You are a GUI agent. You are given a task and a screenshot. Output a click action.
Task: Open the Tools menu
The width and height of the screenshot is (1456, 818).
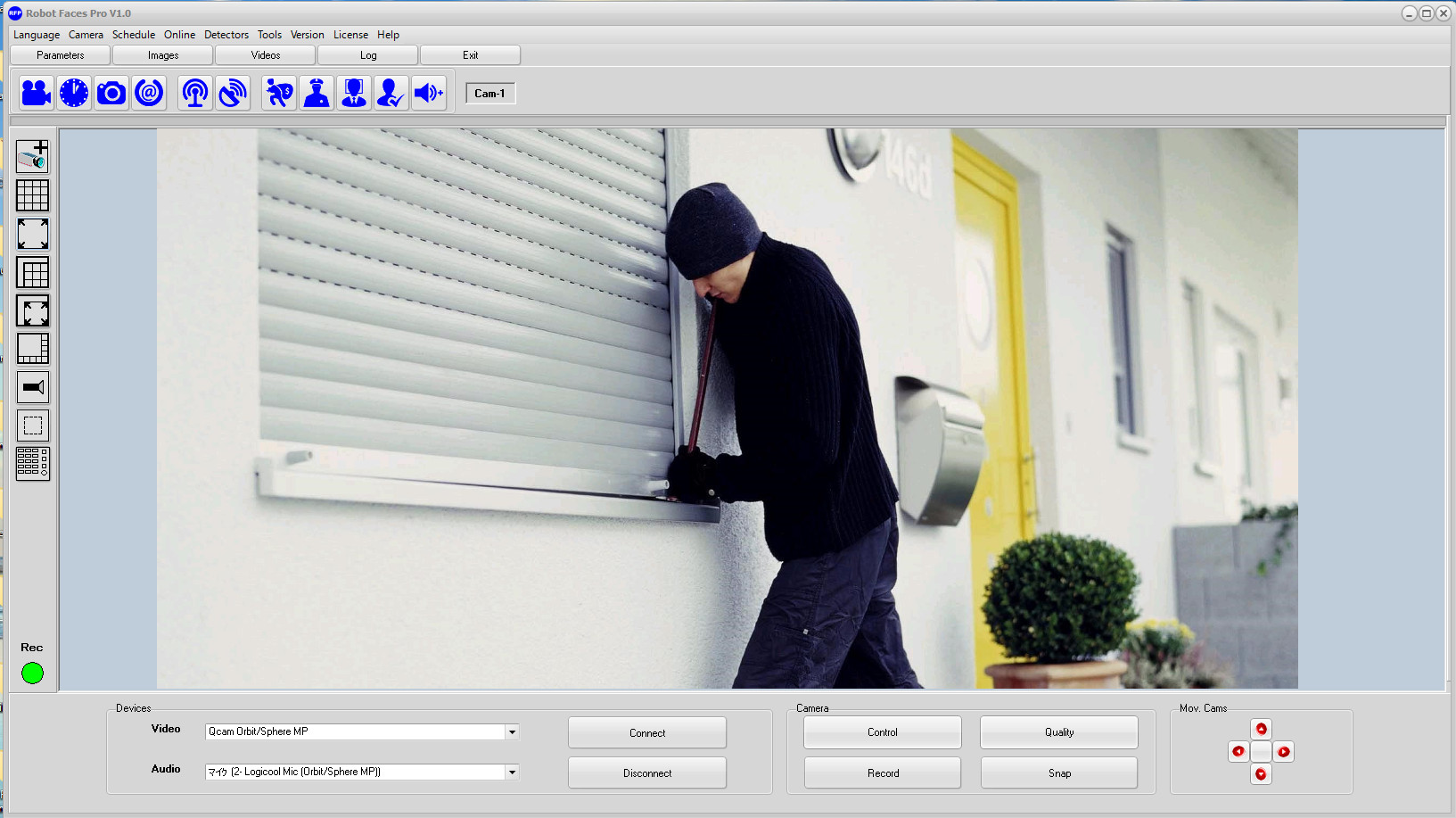[269, 35]
